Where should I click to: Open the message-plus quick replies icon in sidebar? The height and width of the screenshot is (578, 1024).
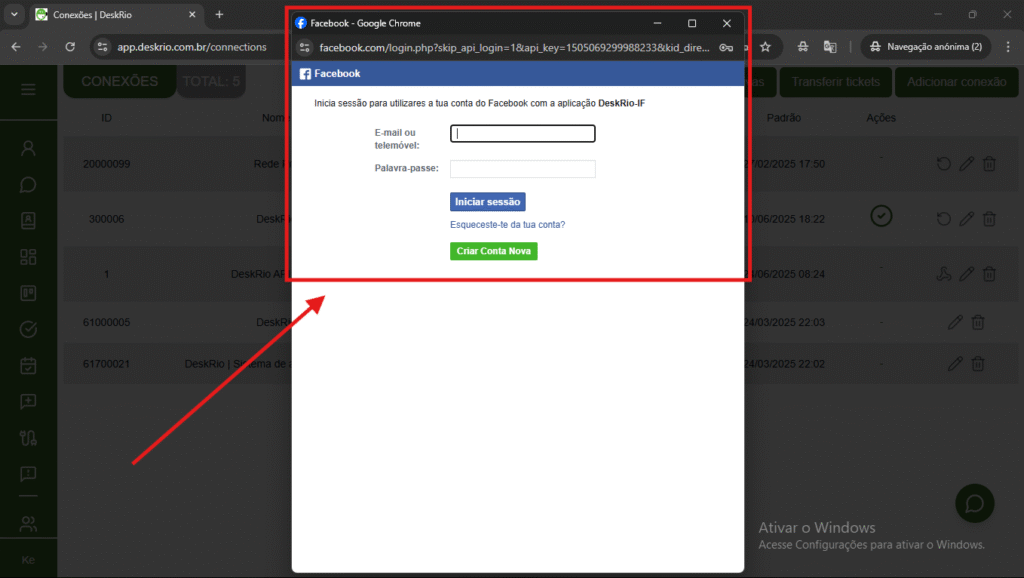[28, 402]
